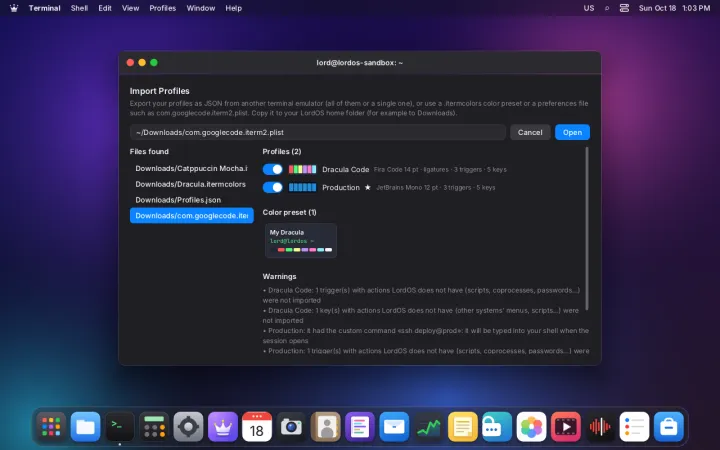Viewport: 720px width, 450px height.
Task: Click the Production profile name
Action: pos(341,187)
